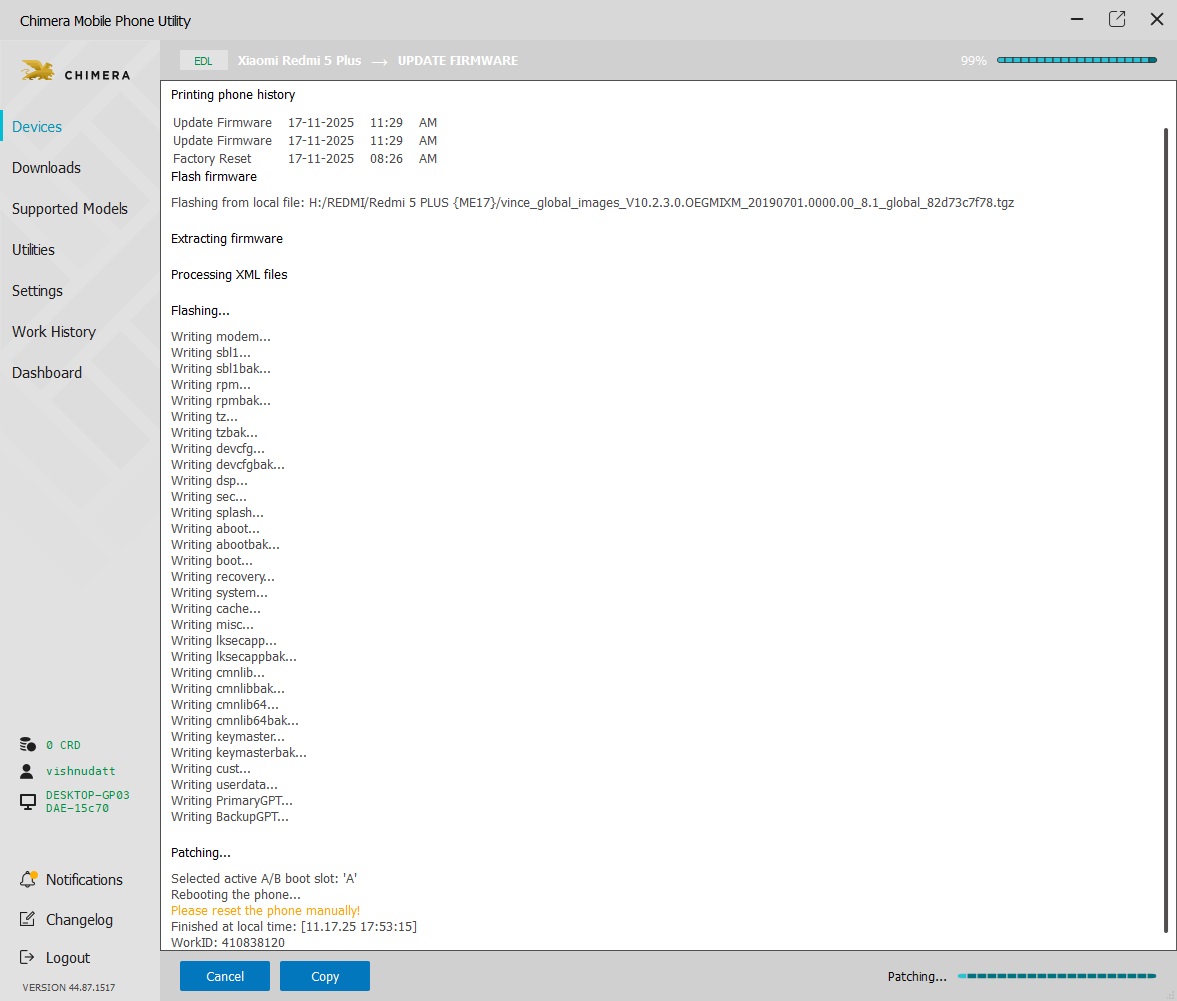
Task: Click the 'Patching...' status label at bottom
Action: point(917,976)
